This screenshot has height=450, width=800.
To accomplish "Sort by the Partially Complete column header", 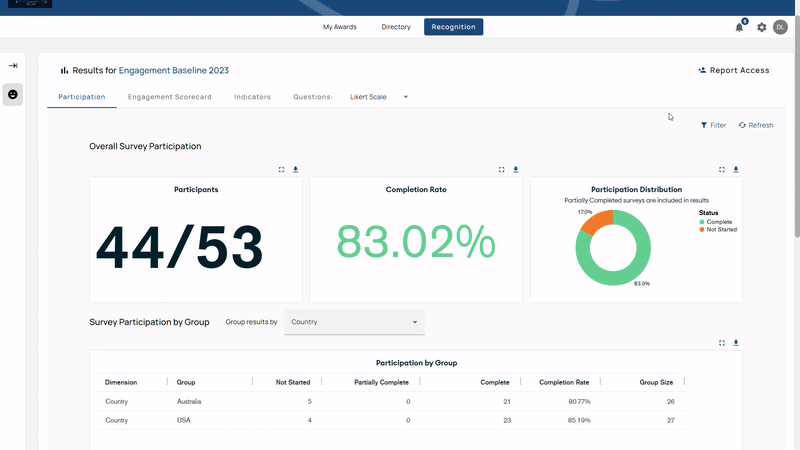I will pos(382,382).
